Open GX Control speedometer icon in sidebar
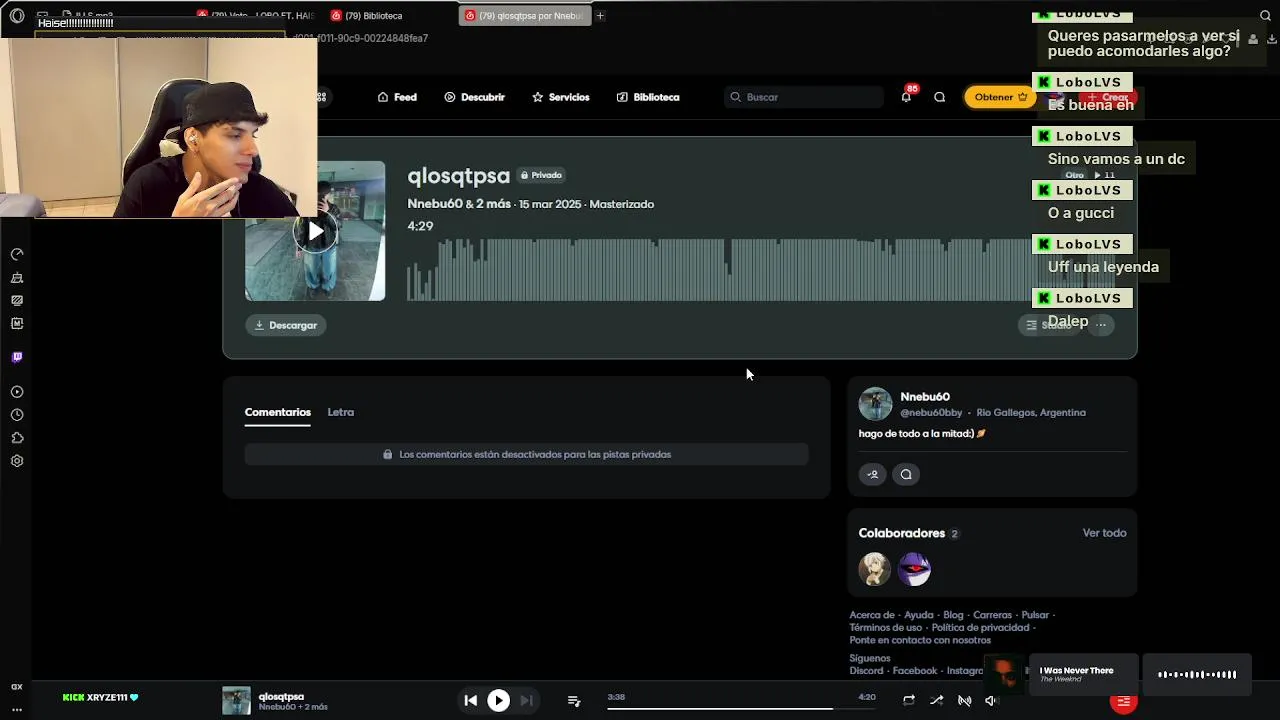The image size is (1280, 720). (17, 254)
